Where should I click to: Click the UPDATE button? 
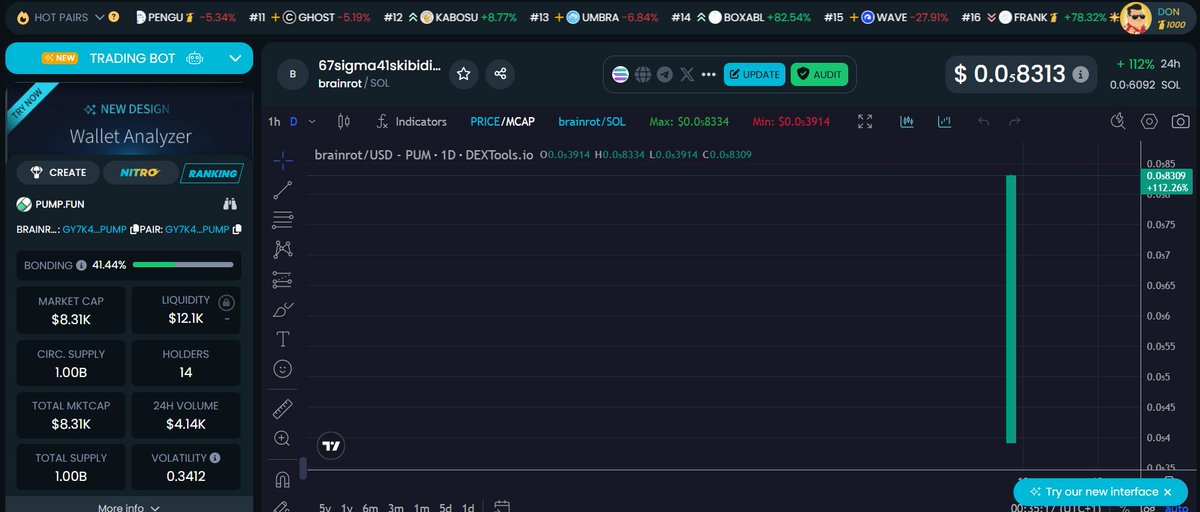click(x=754, y=74)
